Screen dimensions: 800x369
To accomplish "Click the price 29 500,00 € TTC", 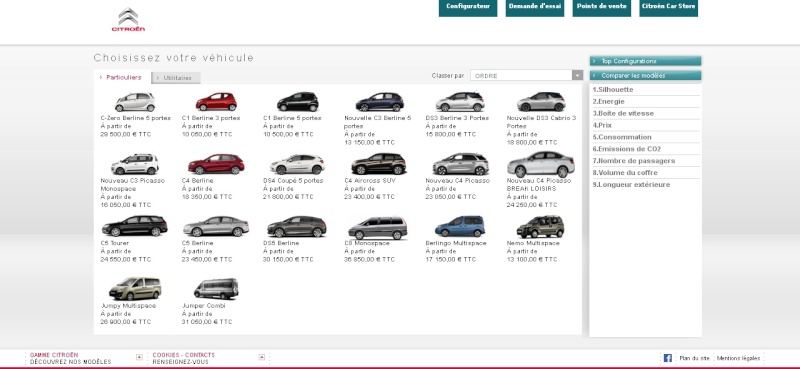I will click(x=126, y=134).
